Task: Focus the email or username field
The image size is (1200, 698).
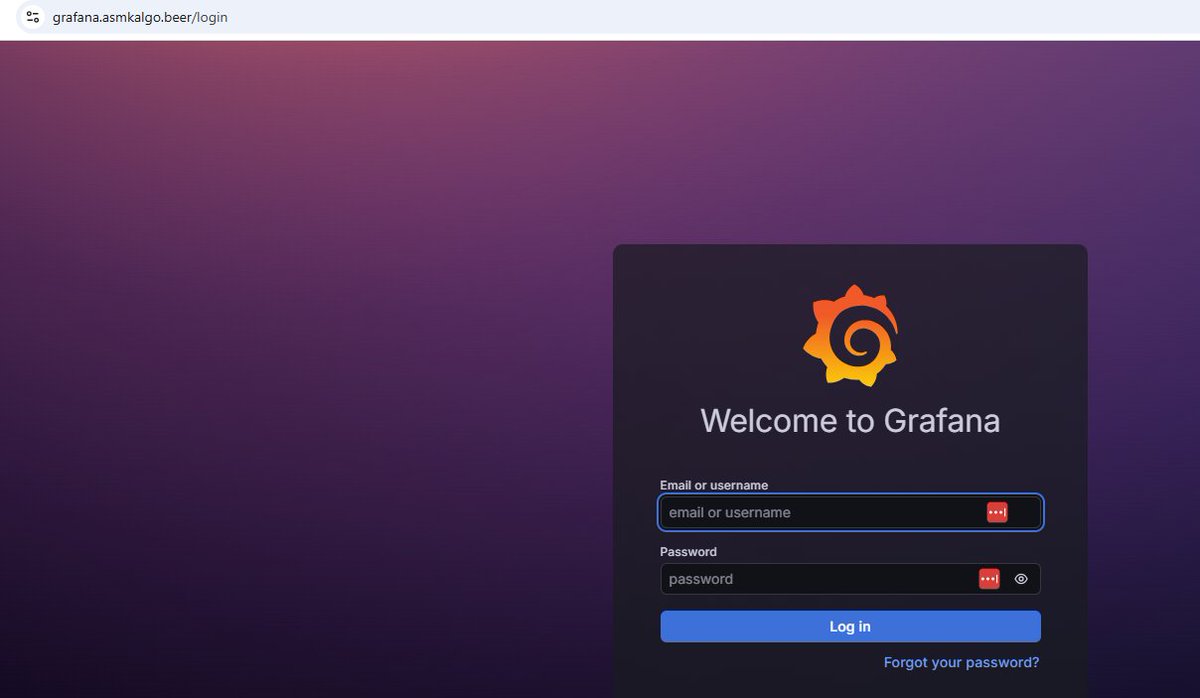Action: pos(850,512)
